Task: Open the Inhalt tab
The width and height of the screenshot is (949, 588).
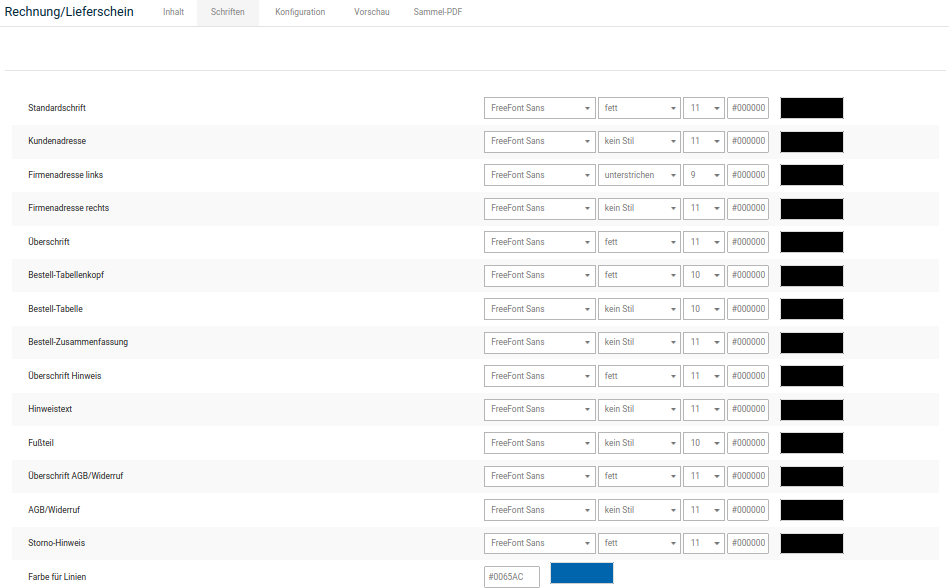Action: [173, 12]
